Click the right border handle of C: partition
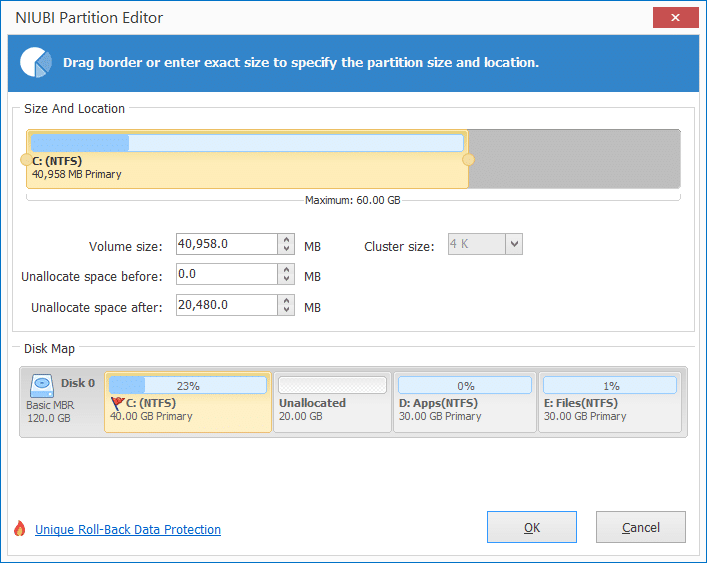The width and height of the screenshot is (707, 563). click(468, 160)
